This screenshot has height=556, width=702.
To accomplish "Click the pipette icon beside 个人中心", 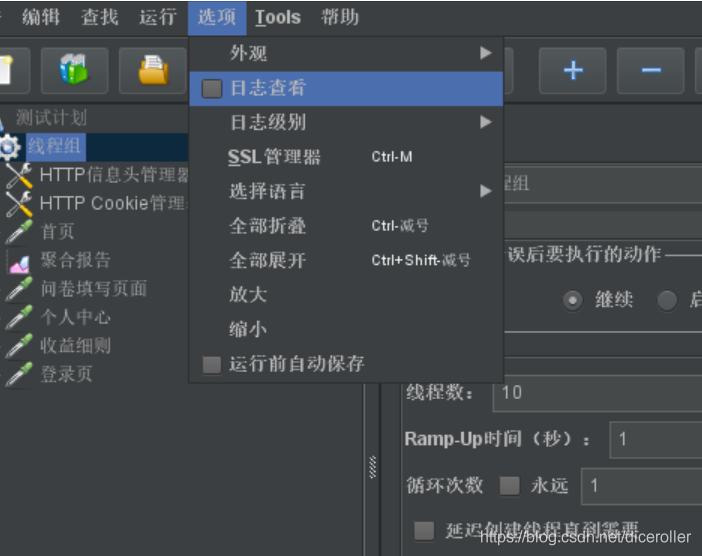I will coord(19,317).
